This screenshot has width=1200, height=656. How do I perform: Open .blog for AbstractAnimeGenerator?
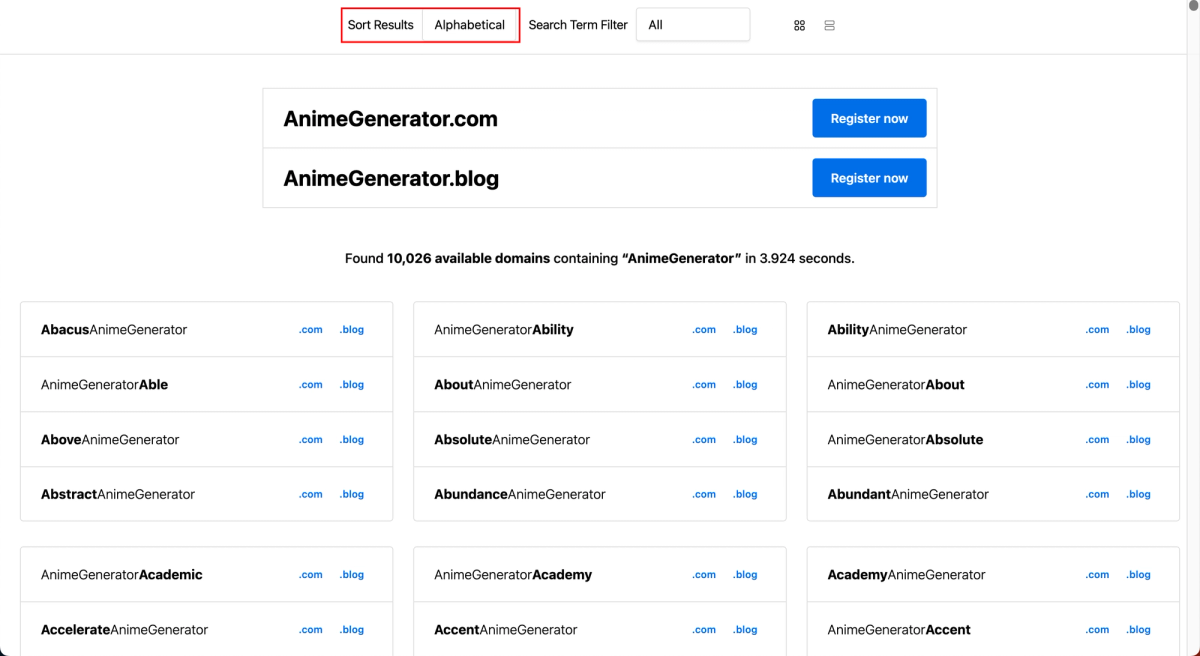point(352,495)
